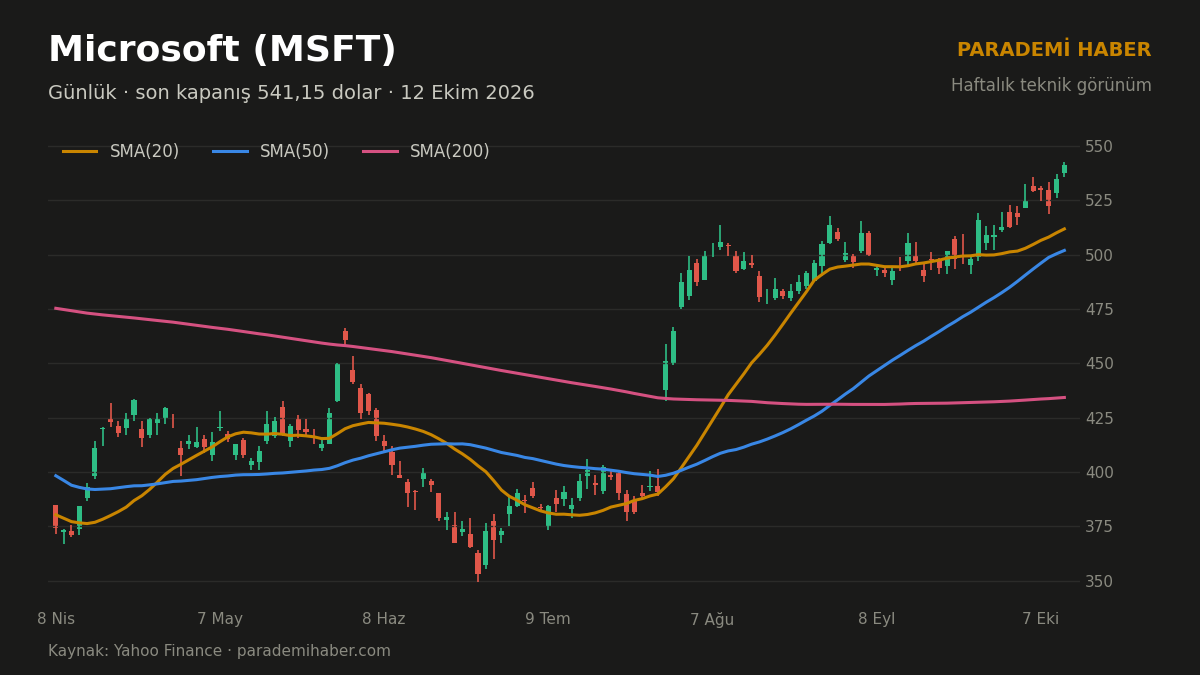Click the PARADEMİ HABER brand label
Screen dimensions: 1200x675
click(1054, 50)
